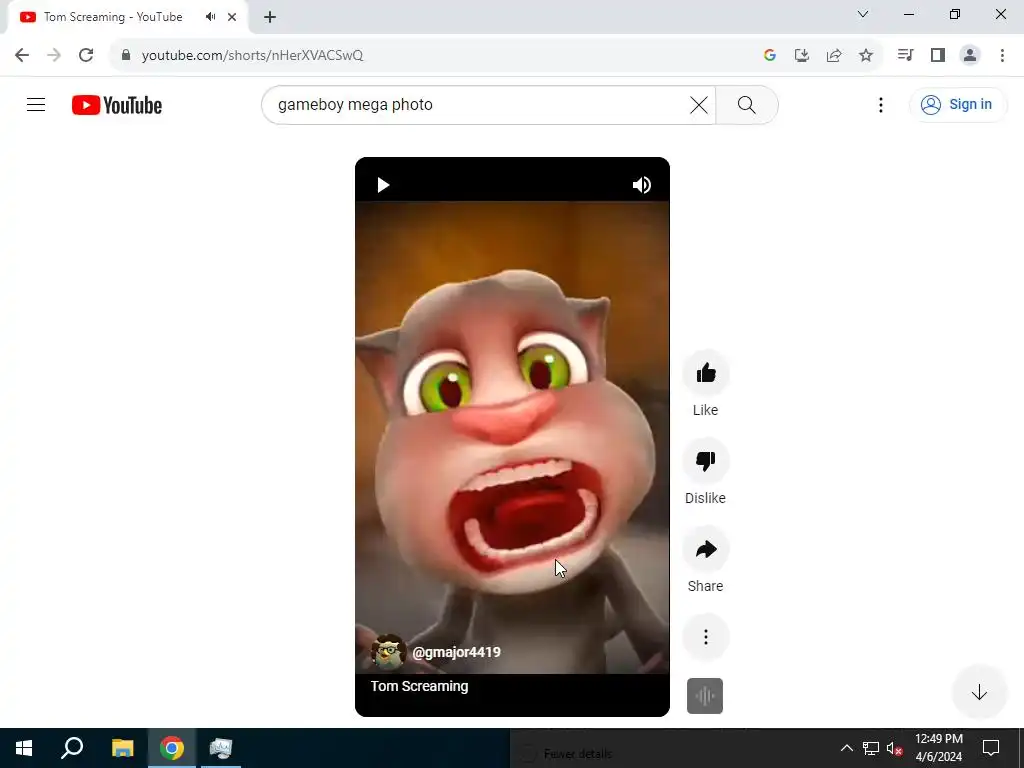Open the short's three-dot more actions
The width and height of the screenshot is (1024, 768).
pos(705,637)
